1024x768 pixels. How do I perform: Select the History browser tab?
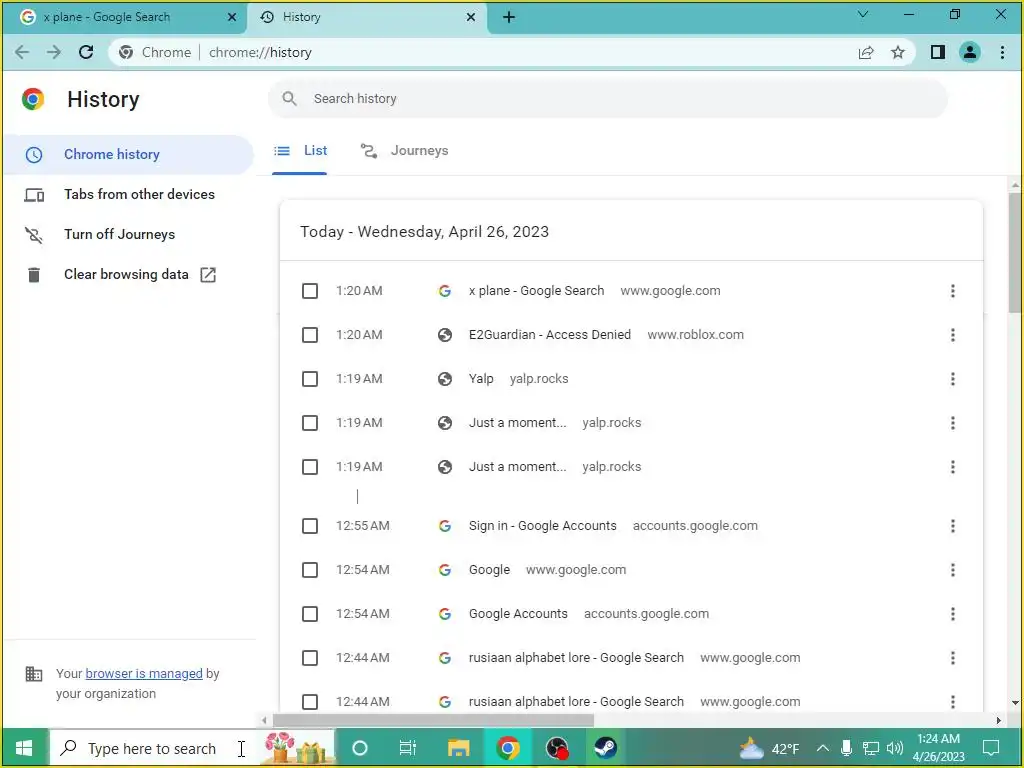pos(367,18)
